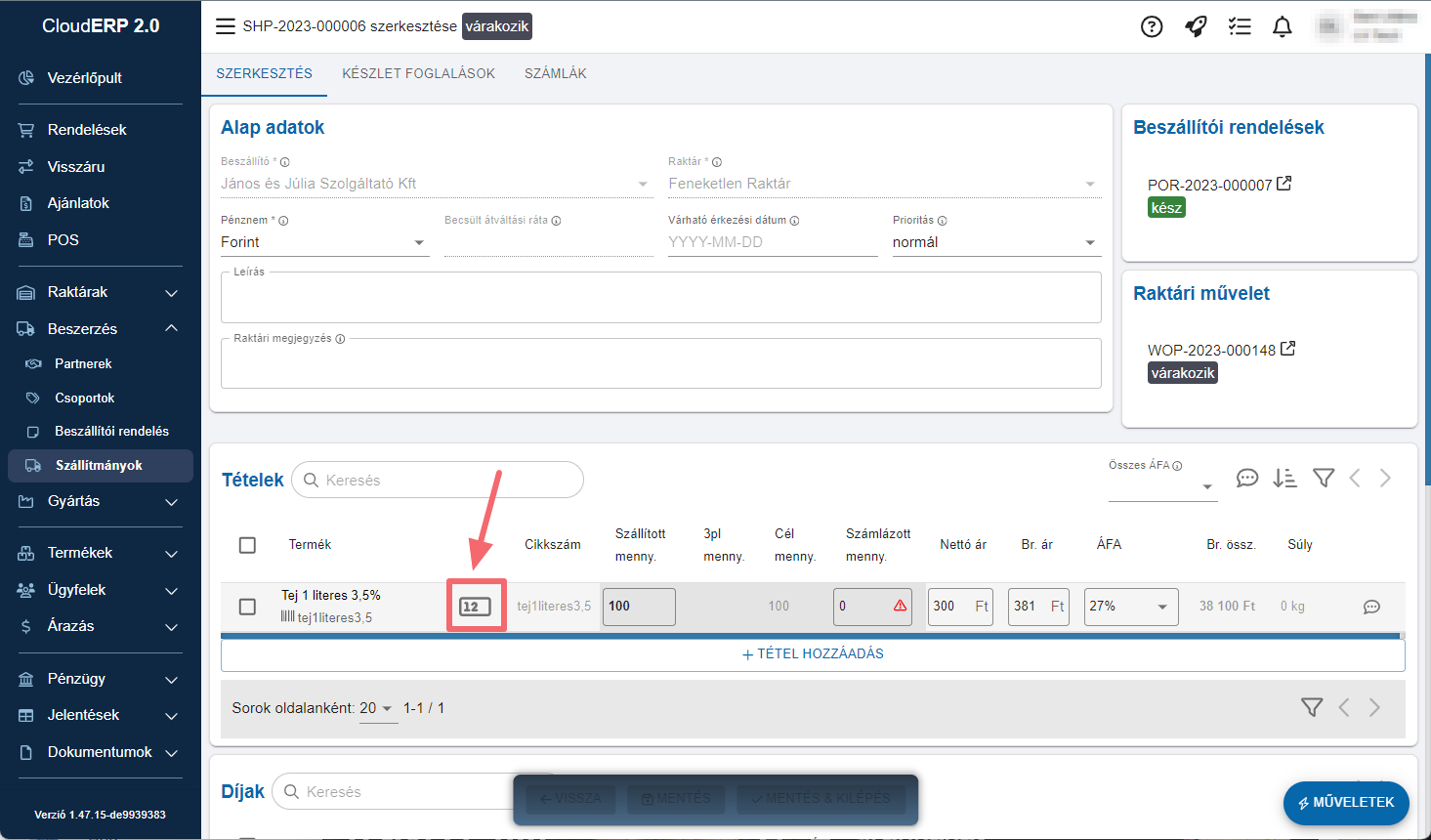Image resolution: width=1431 pixels, height=840 pixels.
Task: Open the Pénznem Forint dropdown
Action: click(x=324, y=242)
